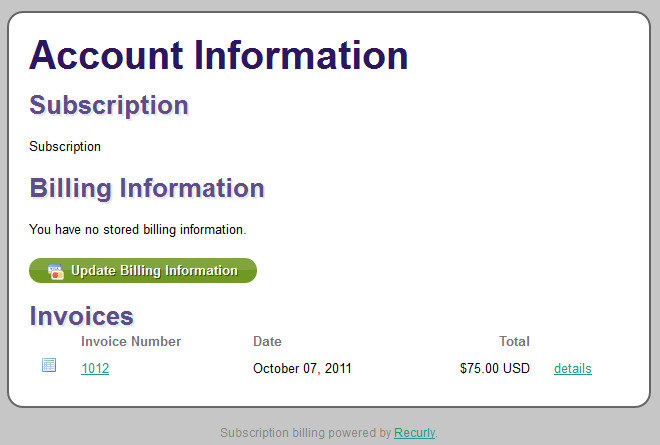Click the plain Subscription text under heading
Viewport: 660px width, 445px height.
click(65, 147)
